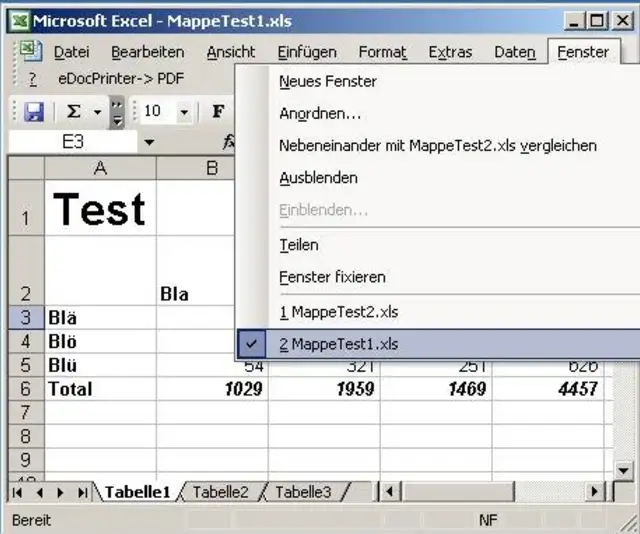Screen dimensions: 640x534
Task: Choose Anordnen... from Fenster menu
Action: [x=438, y=113]
